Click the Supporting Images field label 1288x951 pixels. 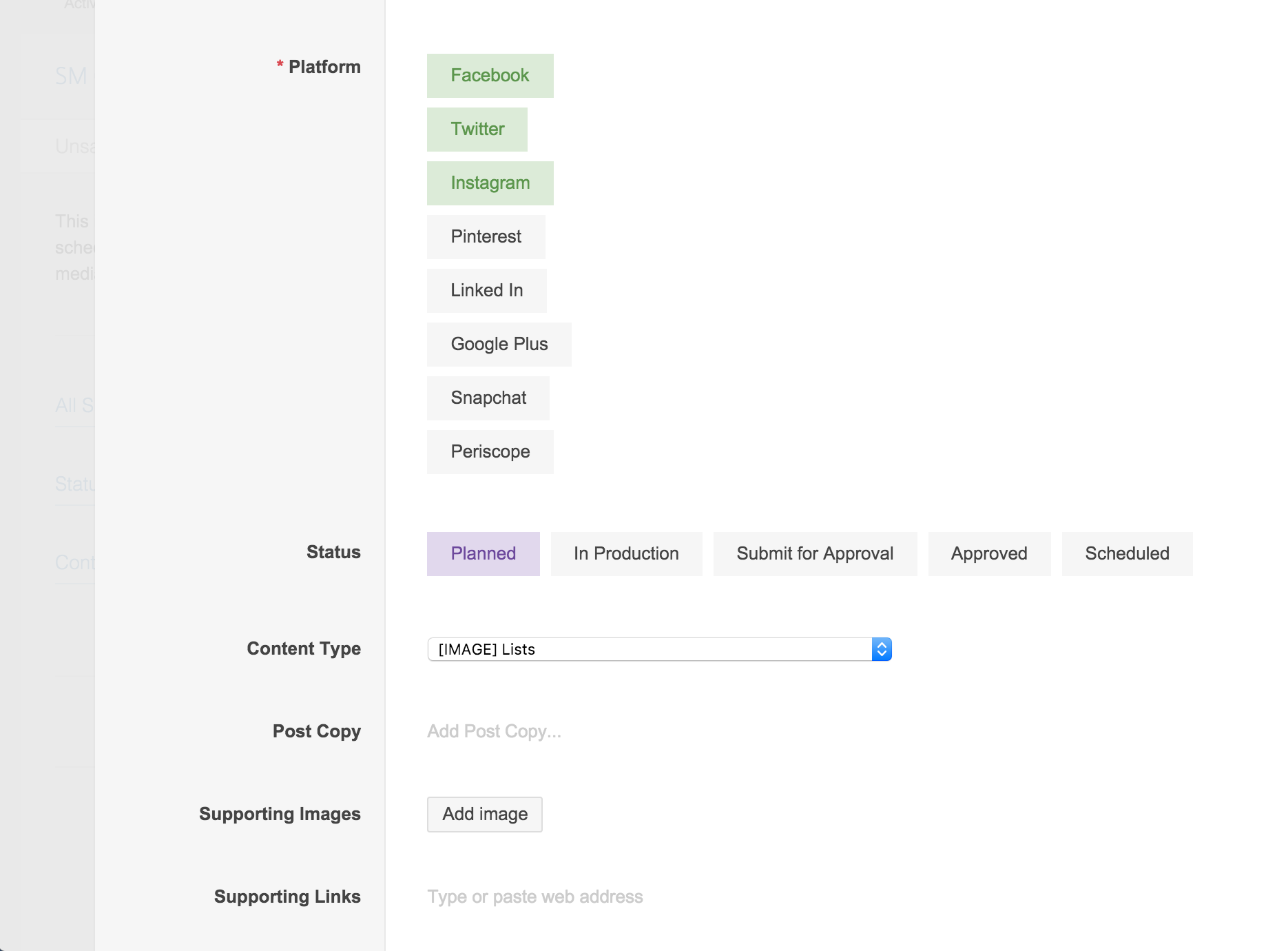(280, 814)
